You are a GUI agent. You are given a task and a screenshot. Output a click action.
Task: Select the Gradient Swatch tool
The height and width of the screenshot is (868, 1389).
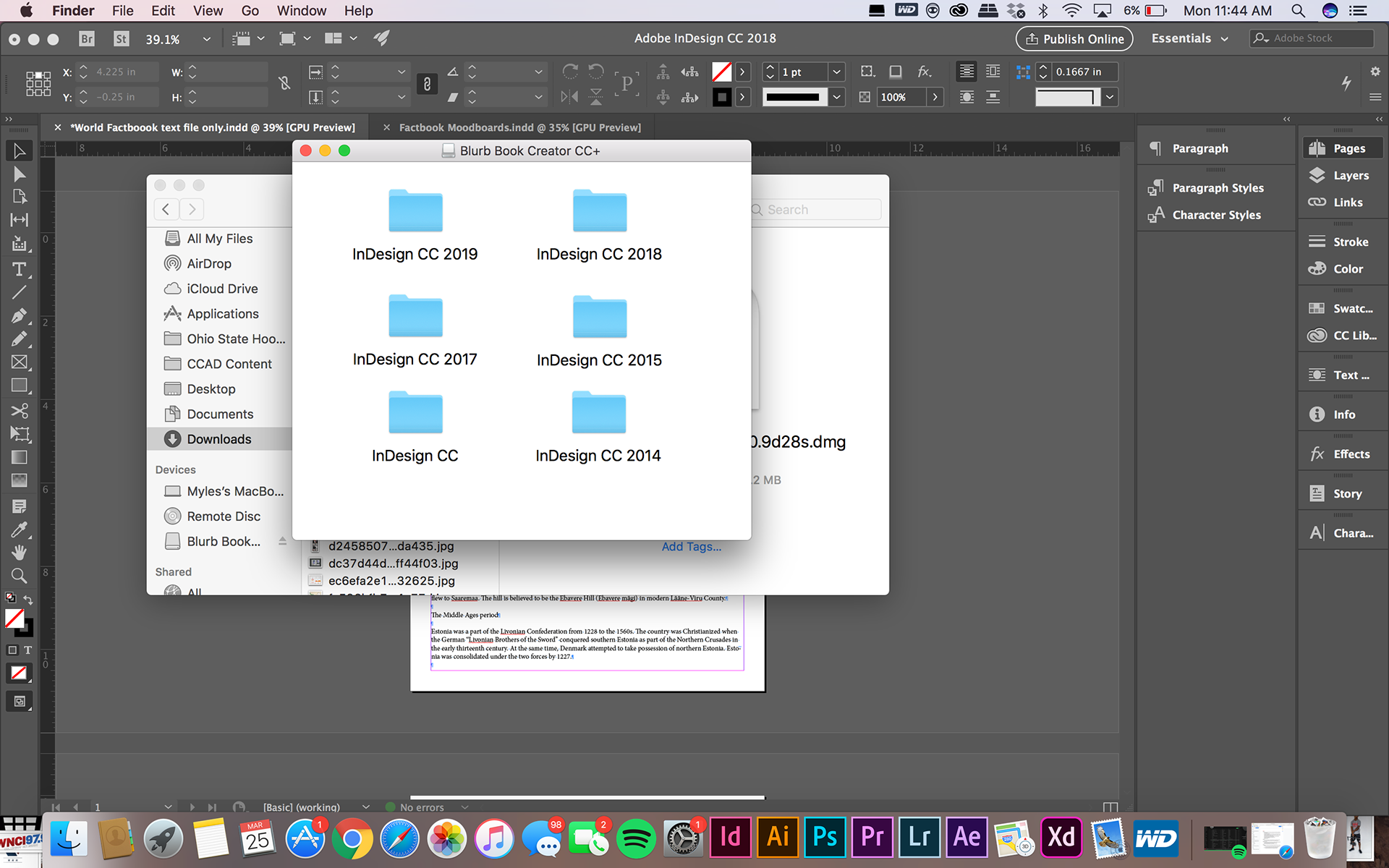[x=20, y=457]
